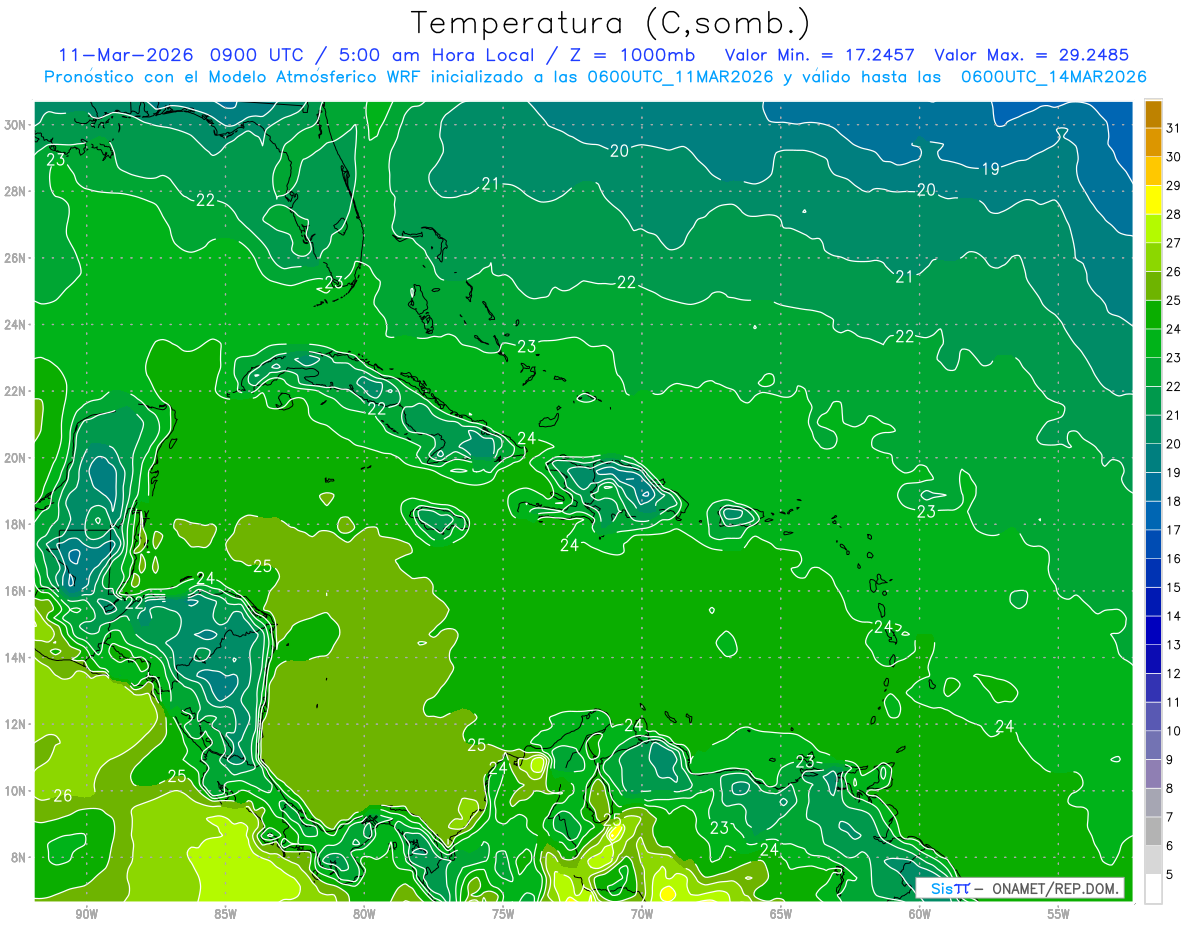Click the "12N" latitude axis label
This screenshot has height=927, width=1200.
click(15, 724)
